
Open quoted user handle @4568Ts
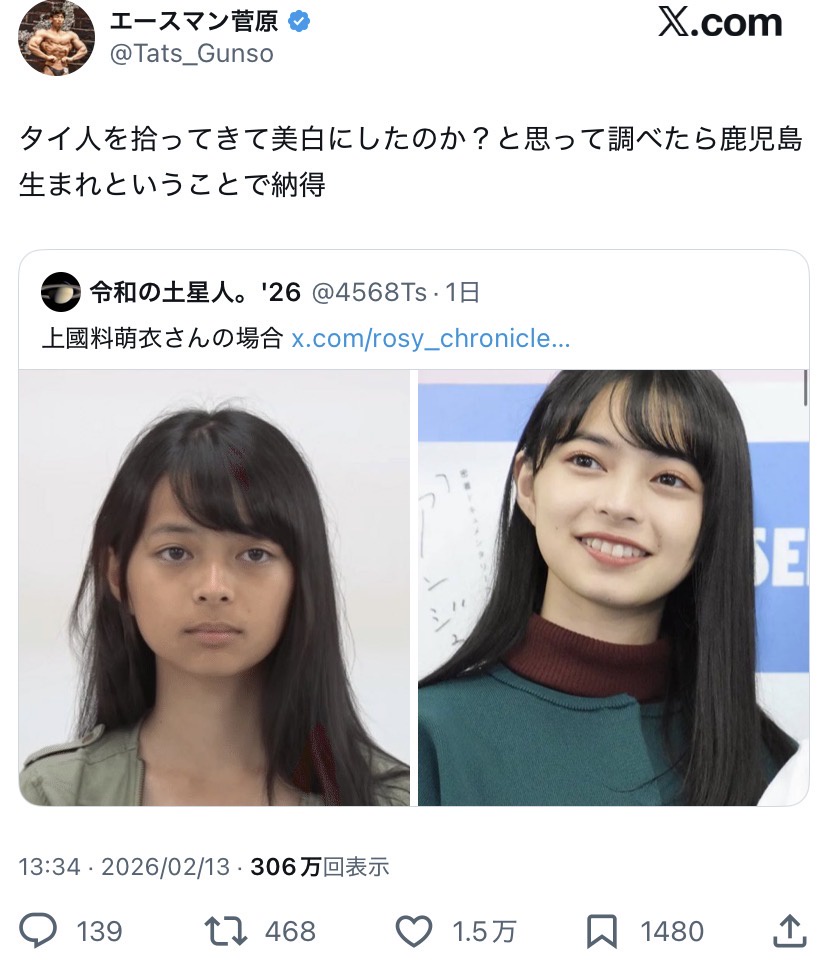(x=369, y=292)
